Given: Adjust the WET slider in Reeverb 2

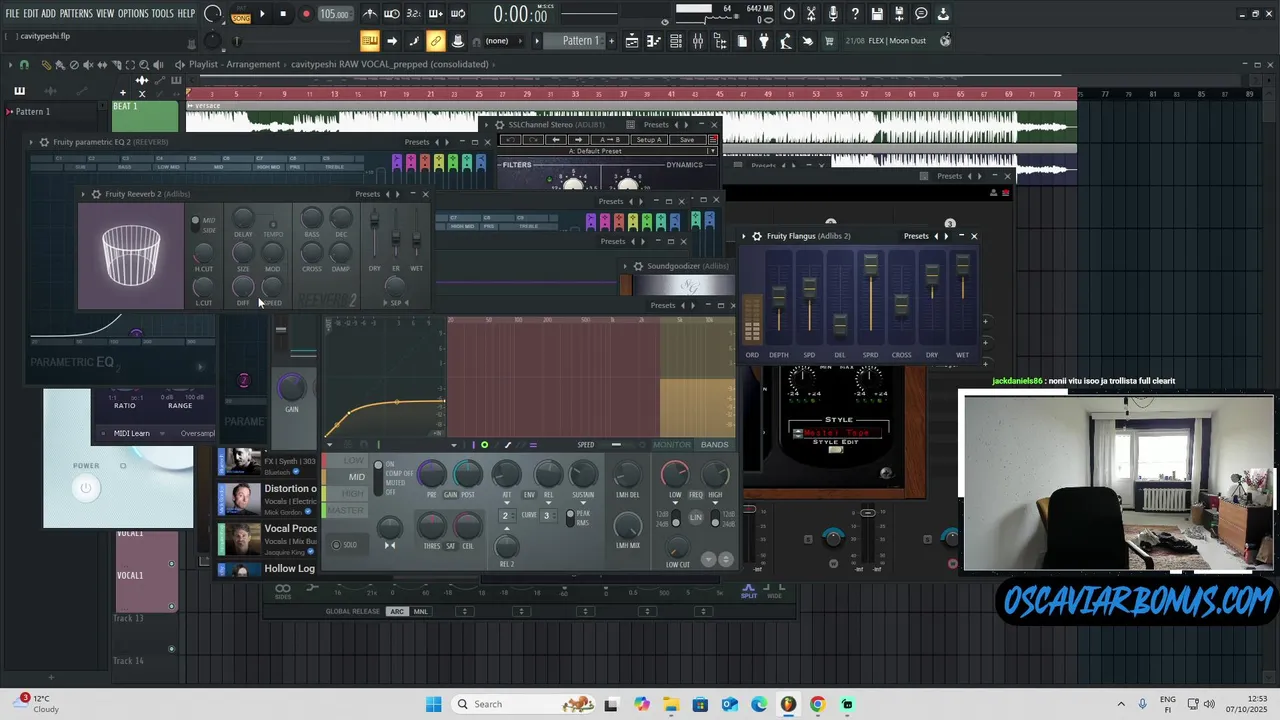Looking at the screenshot, I should (x=416, y=237).
